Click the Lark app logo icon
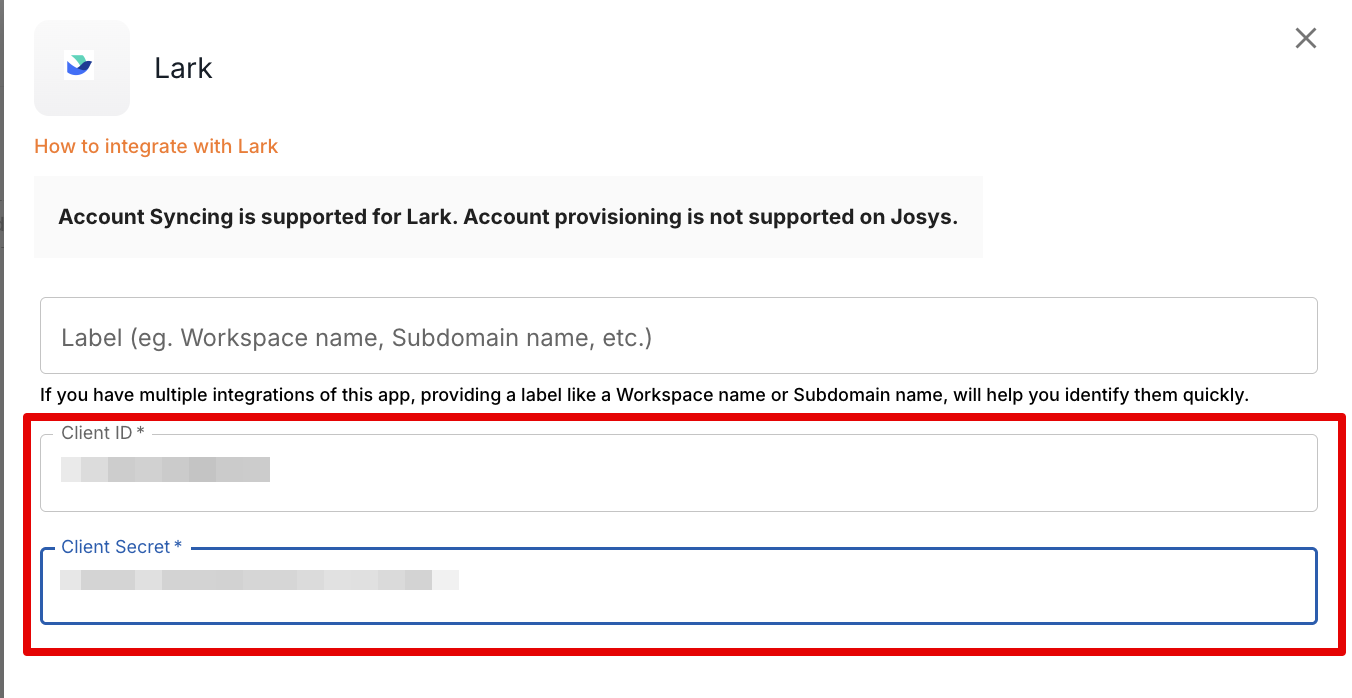 (x=80, y=67)
